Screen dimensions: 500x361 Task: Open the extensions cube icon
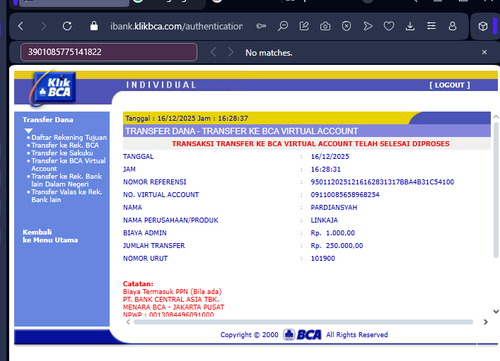[483, 26]
